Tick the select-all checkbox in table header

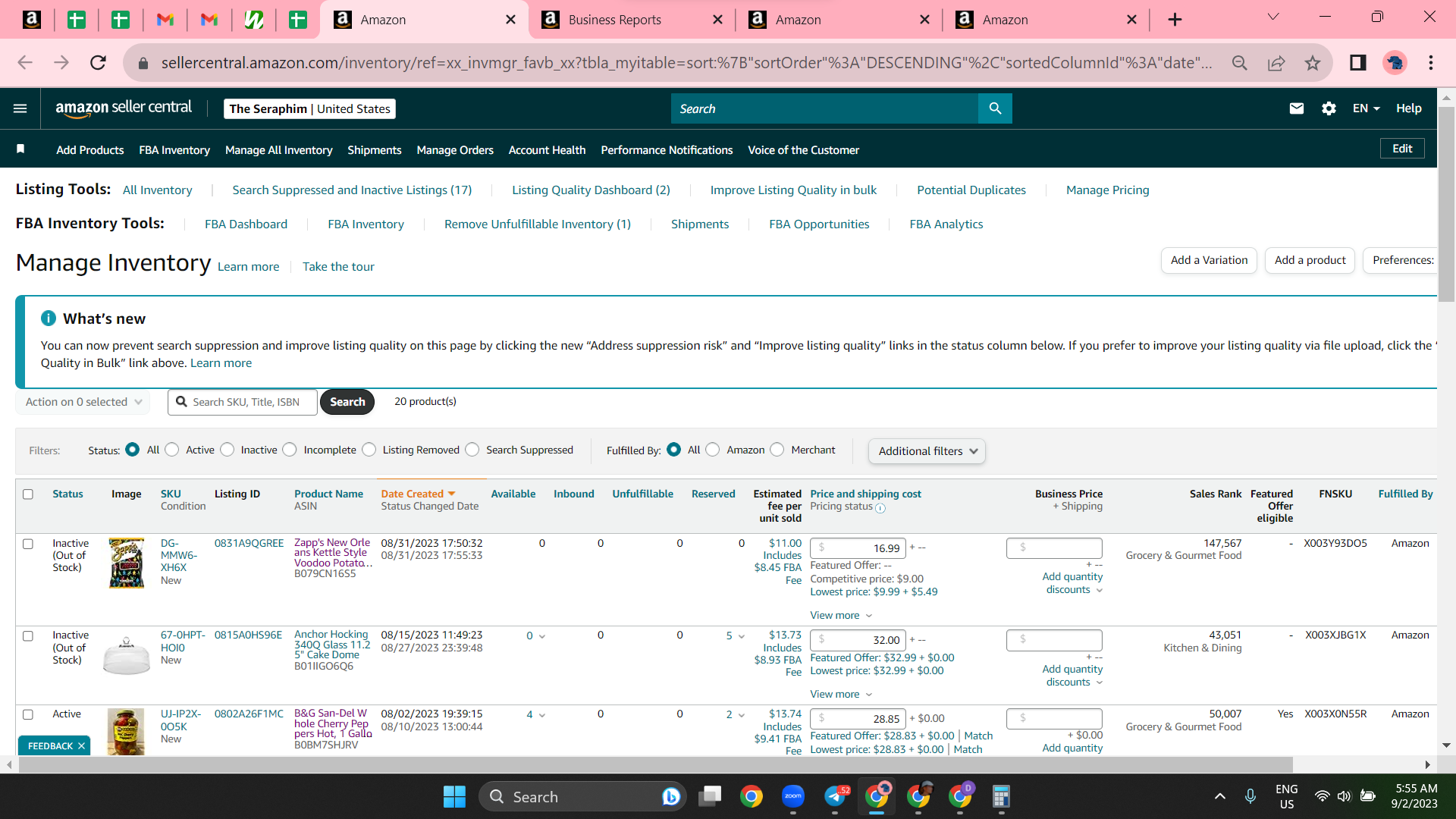point(28,494)
